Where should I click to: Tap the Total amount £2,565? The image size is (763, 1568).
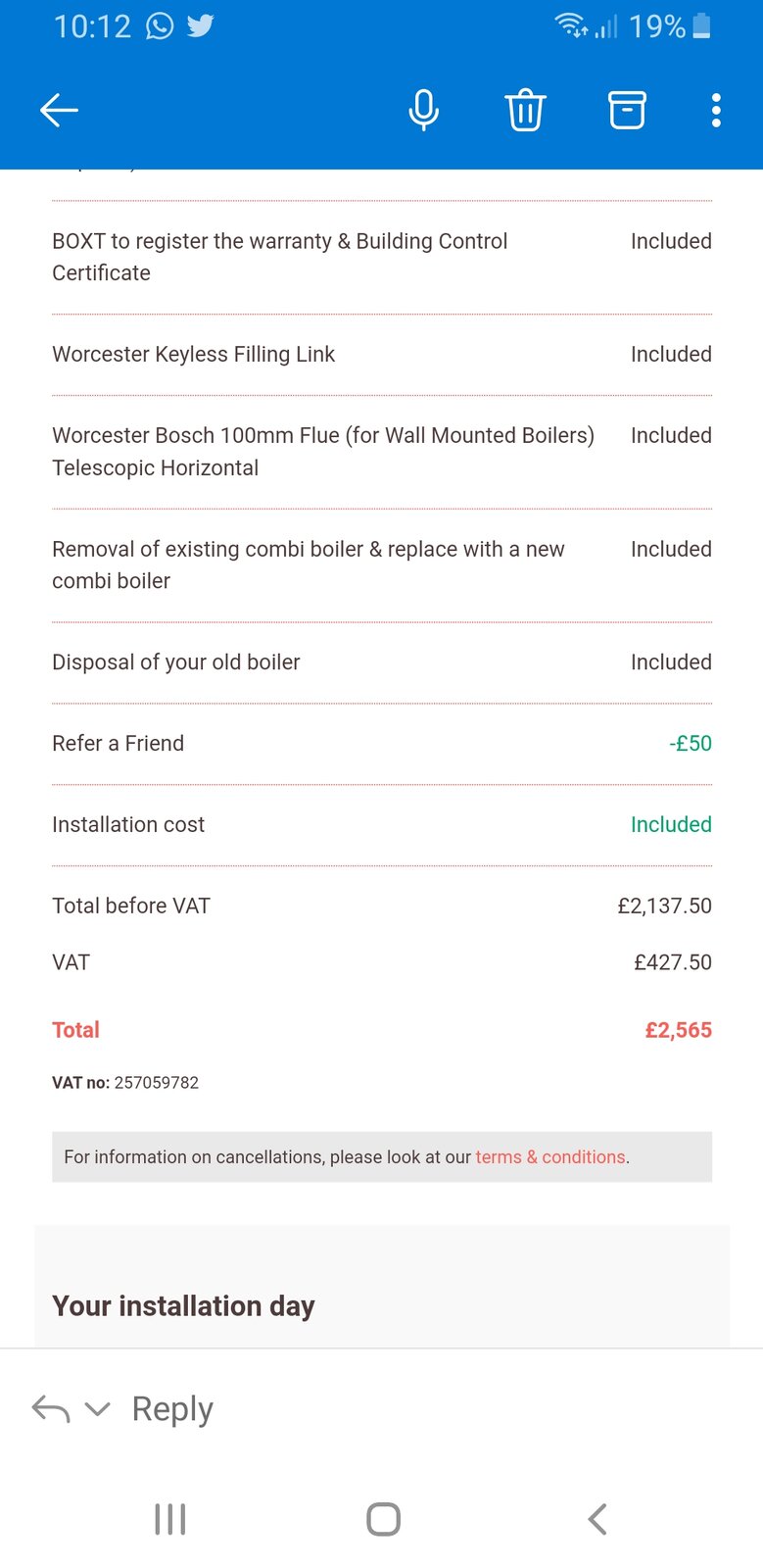point(678,1030)
